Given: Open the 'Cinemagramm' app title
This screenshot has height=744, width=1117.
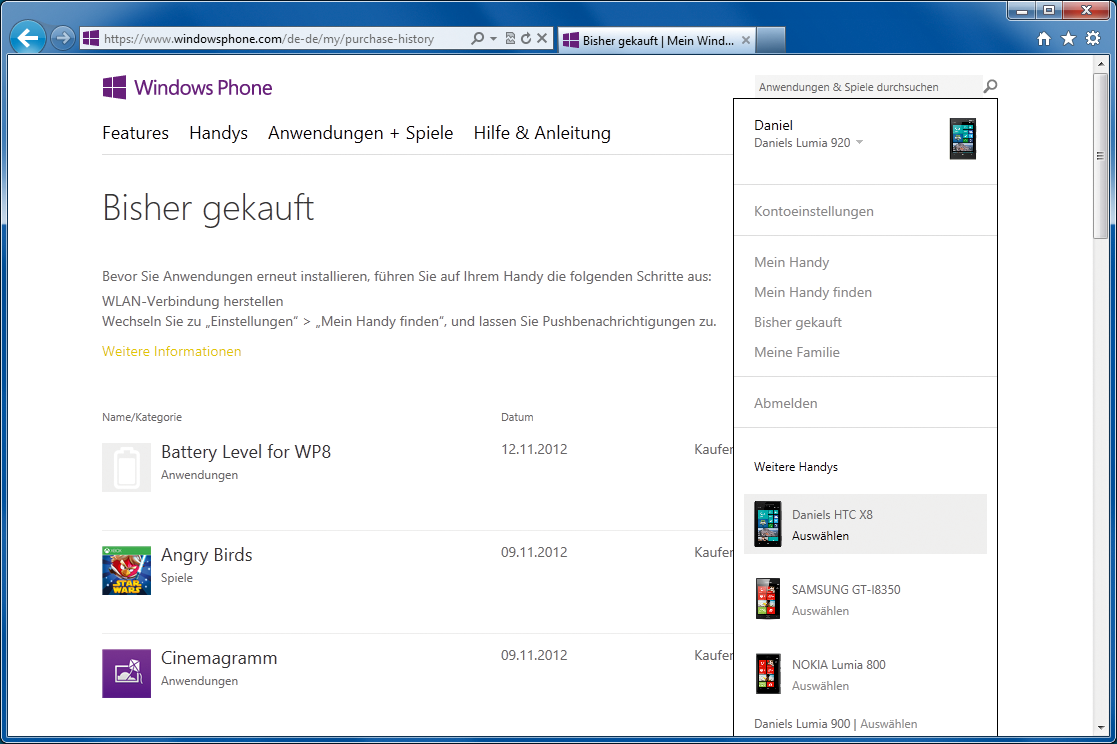Looking at the screenshot, I should 219,658.
